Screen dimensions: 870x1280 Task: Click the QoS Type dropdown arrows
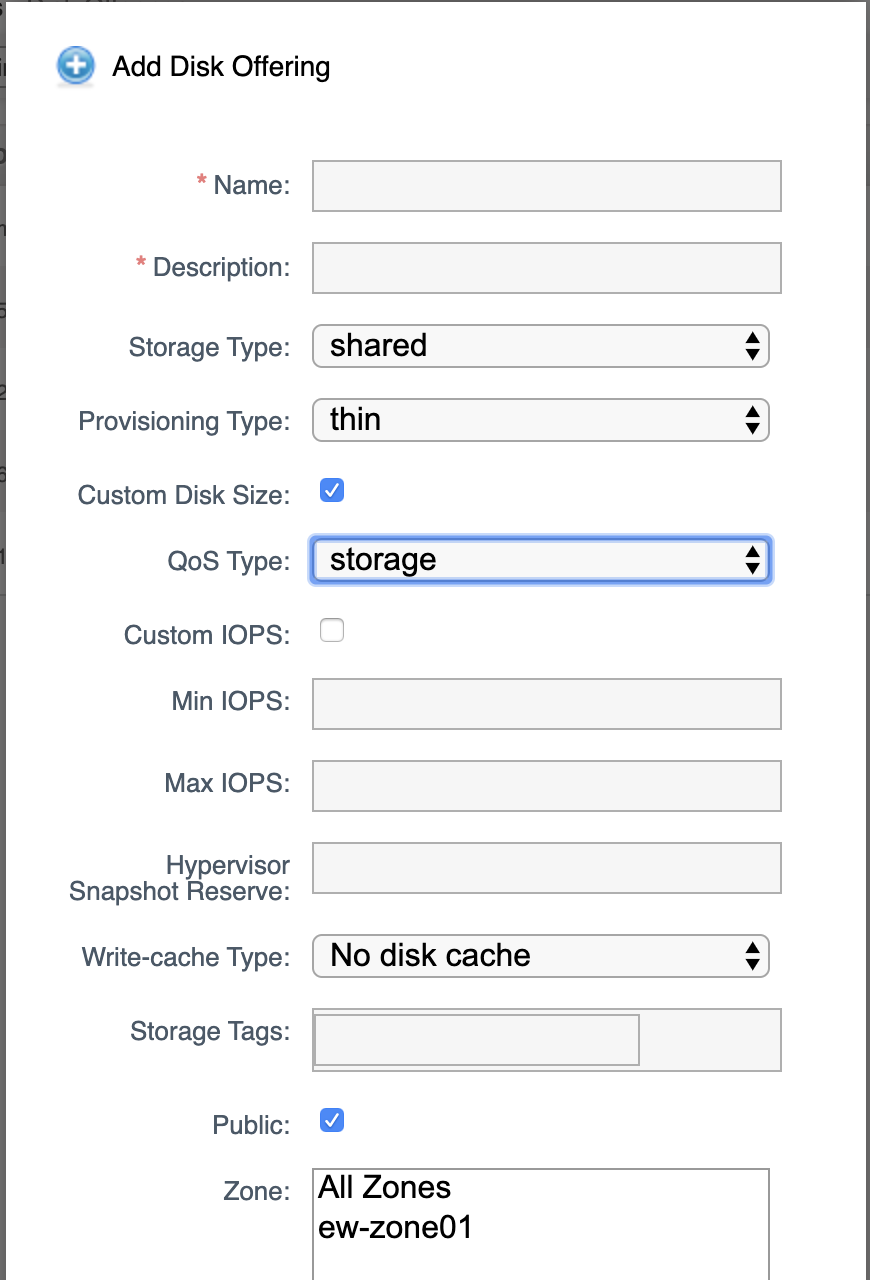tap(753, 561)
